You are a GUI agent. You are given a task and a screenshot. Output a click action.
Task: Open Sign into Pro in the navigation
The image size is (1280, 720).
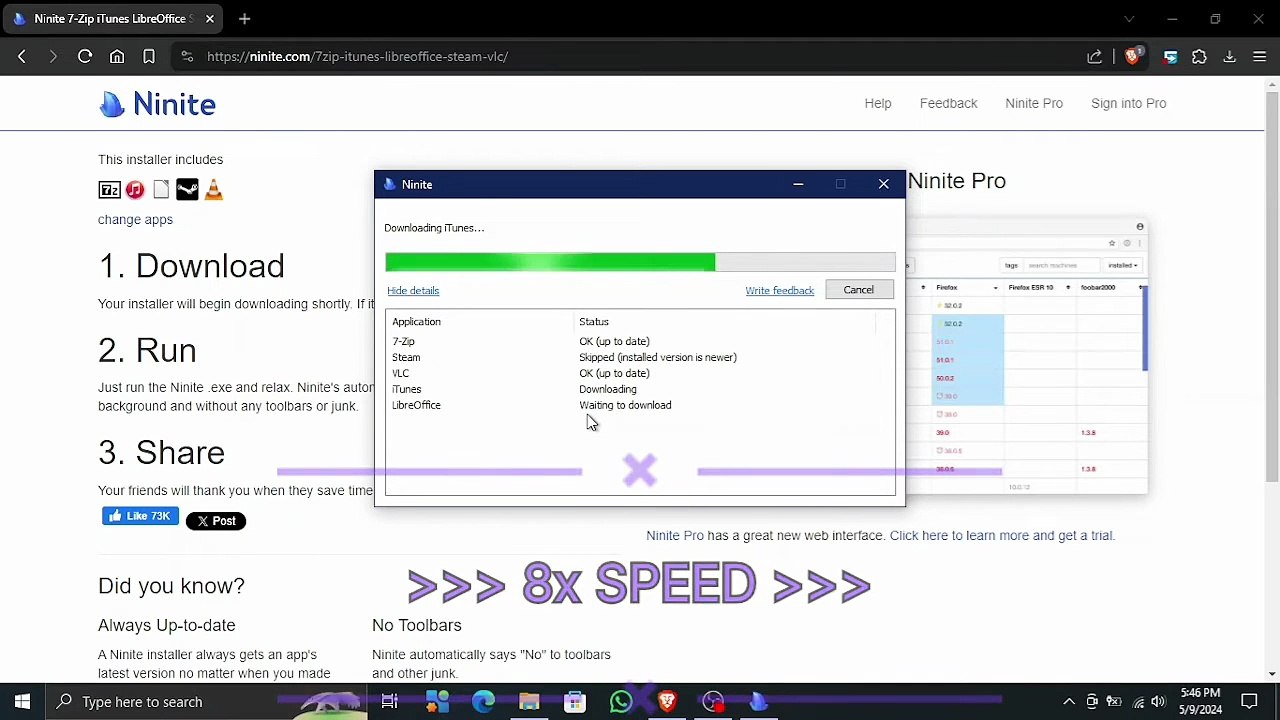coord(1128,103)
